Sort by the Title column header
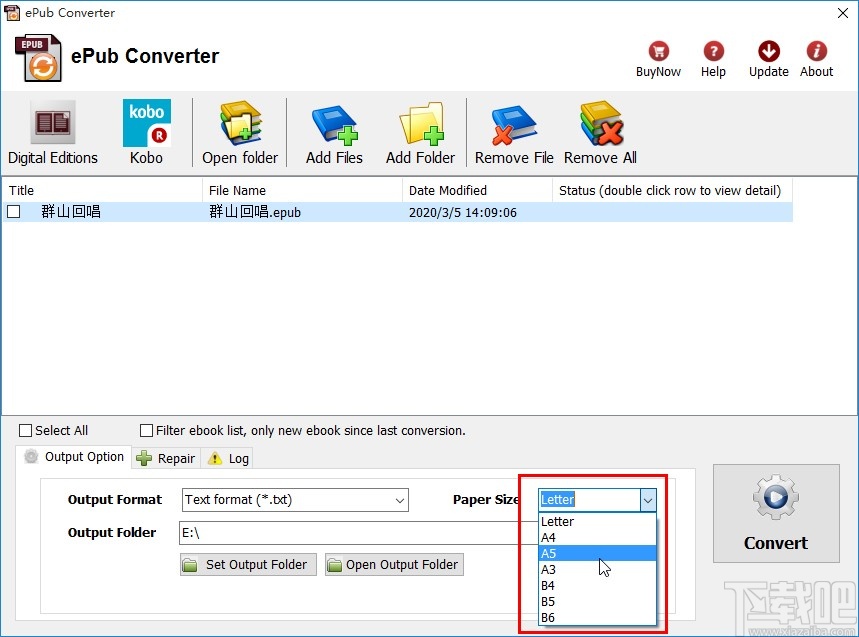 click(102, 190)
